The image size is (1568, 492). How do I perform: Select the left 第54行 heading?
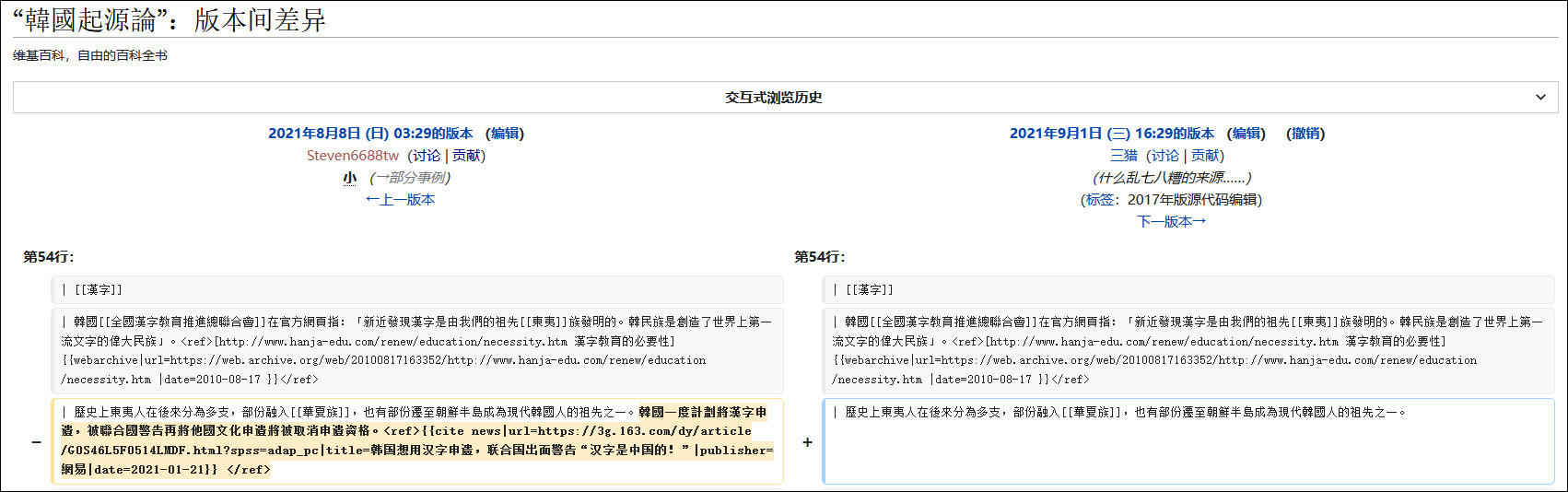tap(49, 257)
